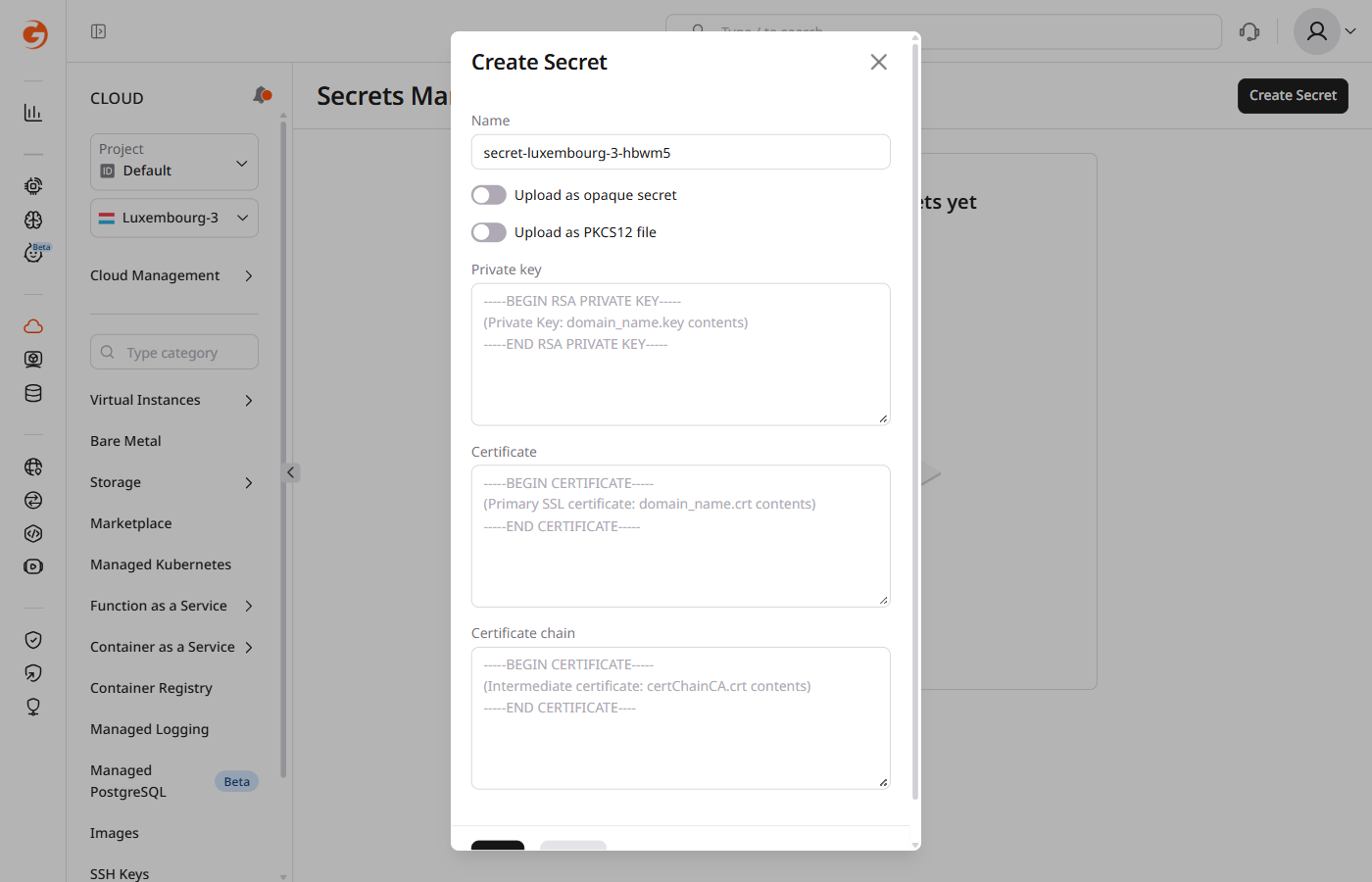Click the Create Secret button top right
Viewport: 1372px width, 882px height.
pyautogui.click(x=1293, y=95)
